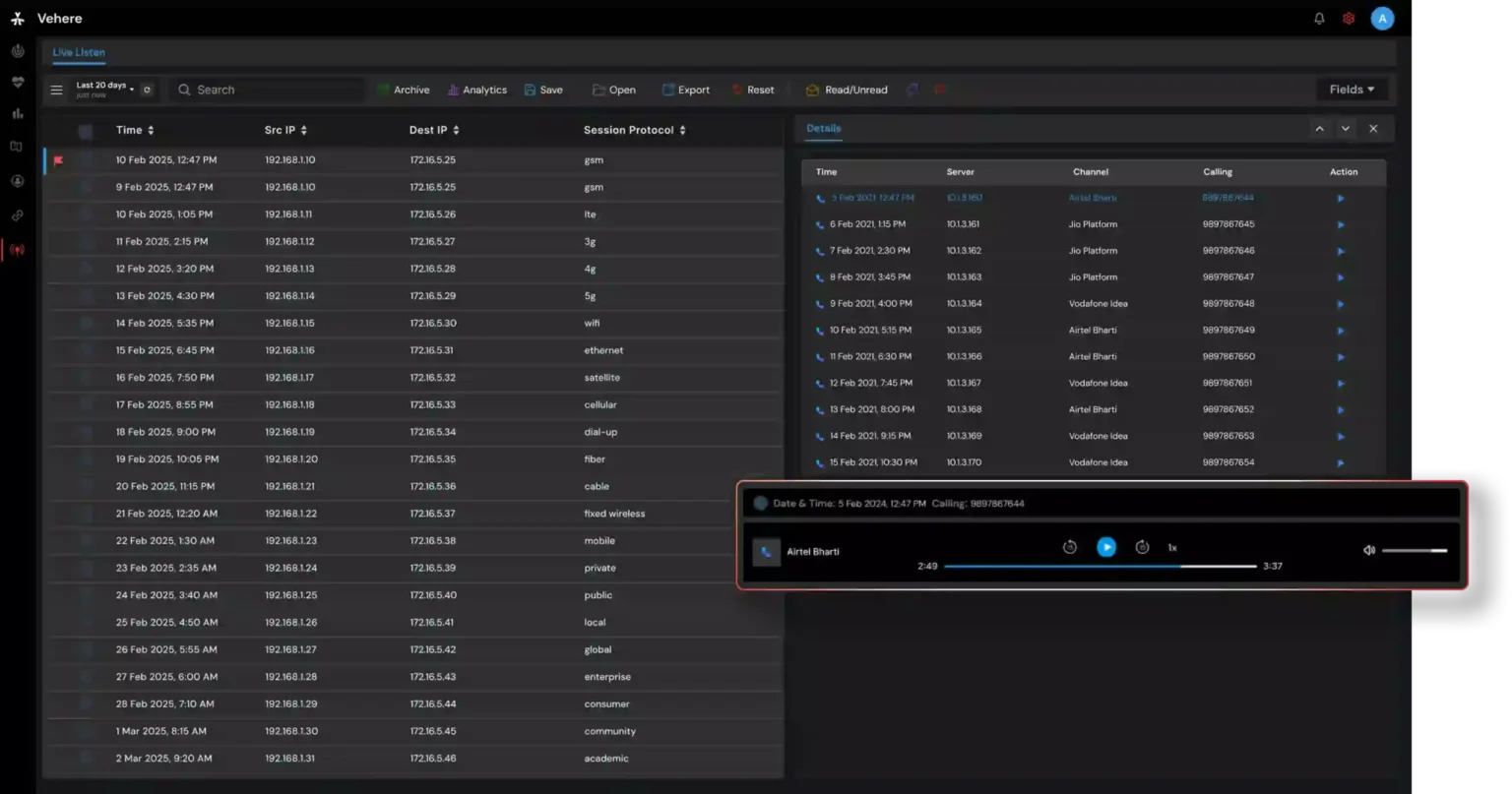The width and height of the screenshot is (1512, 794).
Task: Click the blue play button in the player
Action: pyautogui.click(x=1106, y=547)
